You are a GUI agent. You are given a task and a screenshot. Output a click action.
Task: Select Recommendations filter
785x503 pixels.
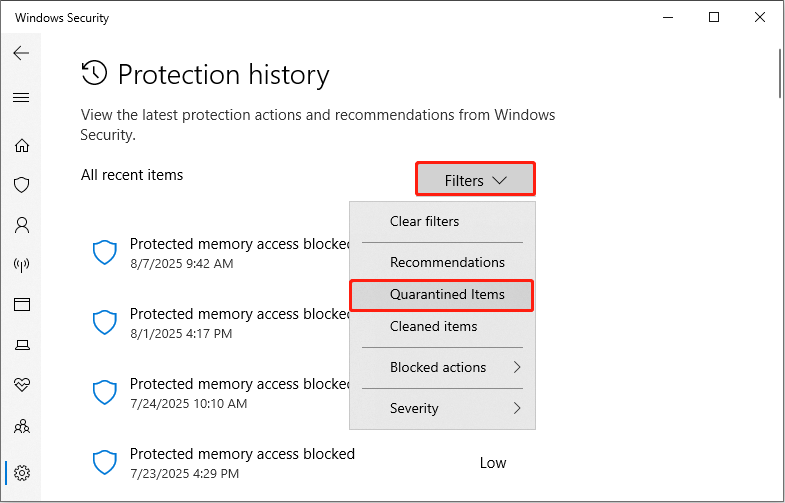click(x=447, y=262)
